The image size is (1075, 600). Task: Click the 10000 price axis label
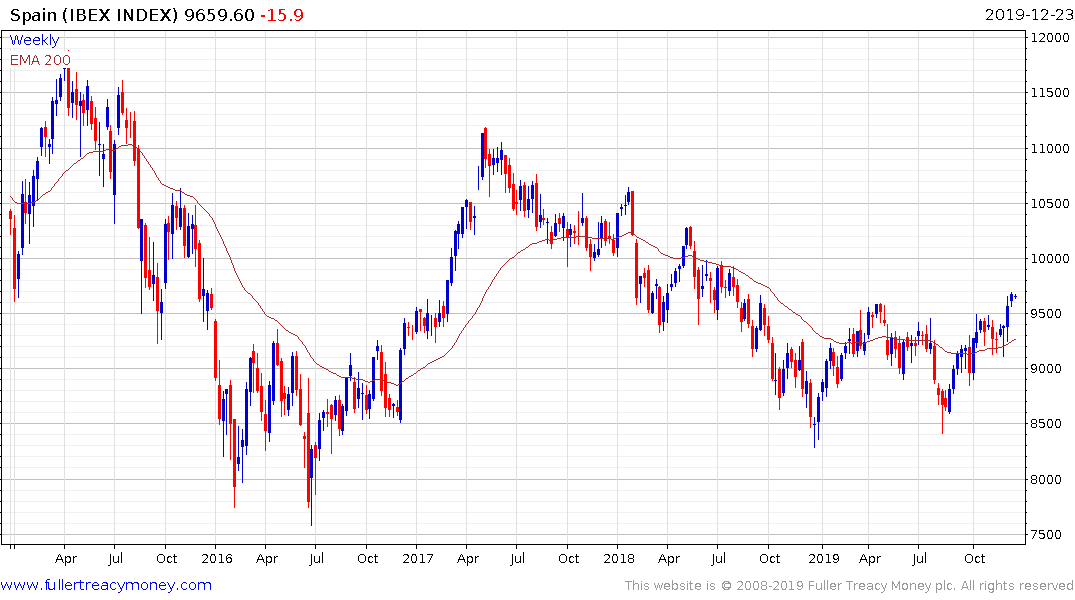[x=1050, y=259]
